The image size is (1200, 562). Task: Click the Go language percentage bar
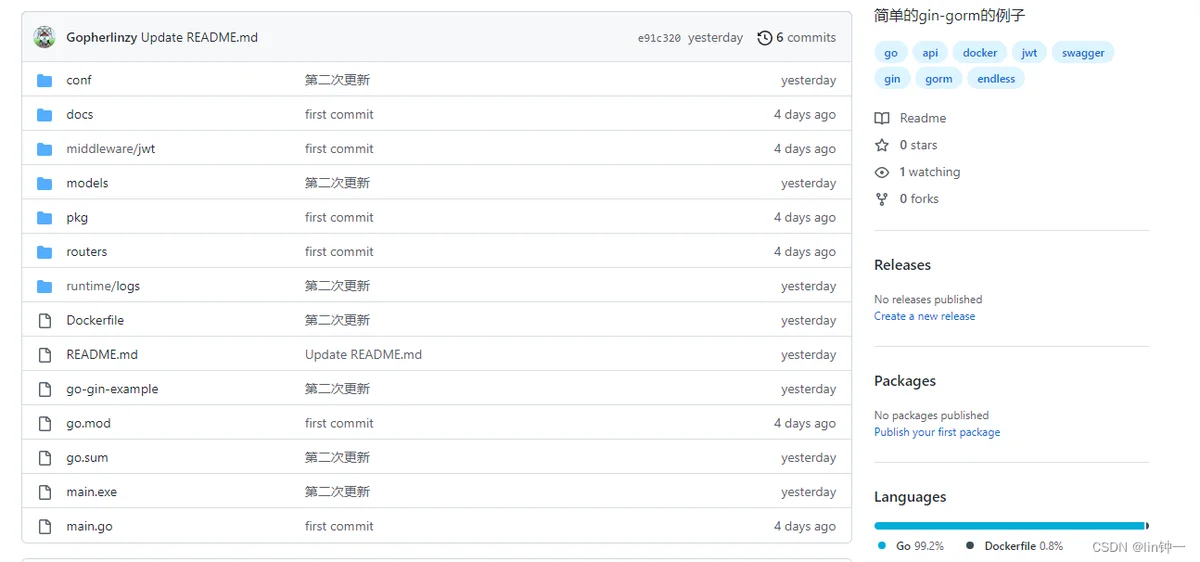click(1009, 525)
